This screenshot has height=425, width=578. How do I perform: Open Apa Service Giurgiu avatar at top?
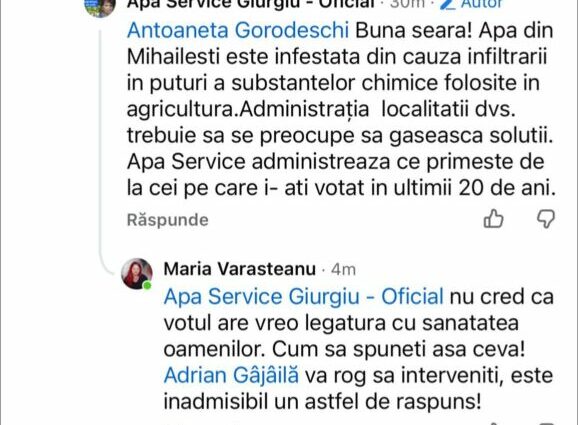100,7
